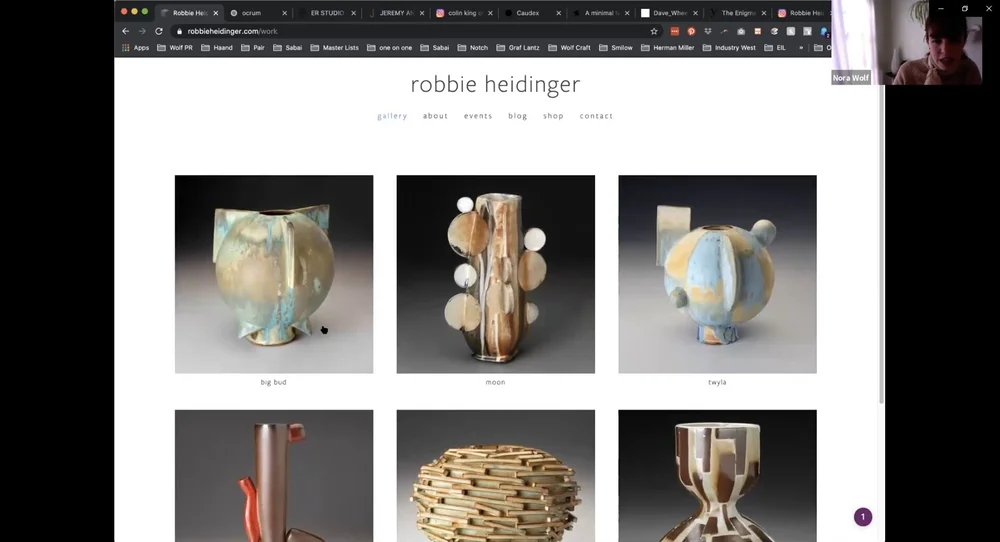The image size is (1000, 542).
Task: Close the active Robbie Heidinger tab
Action: pyautogui.click(x=216, y=13)
